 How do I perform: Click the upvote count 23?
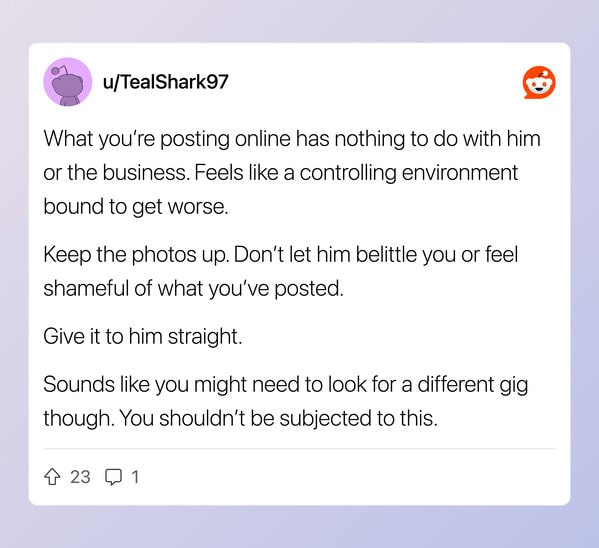click(80, 477)
